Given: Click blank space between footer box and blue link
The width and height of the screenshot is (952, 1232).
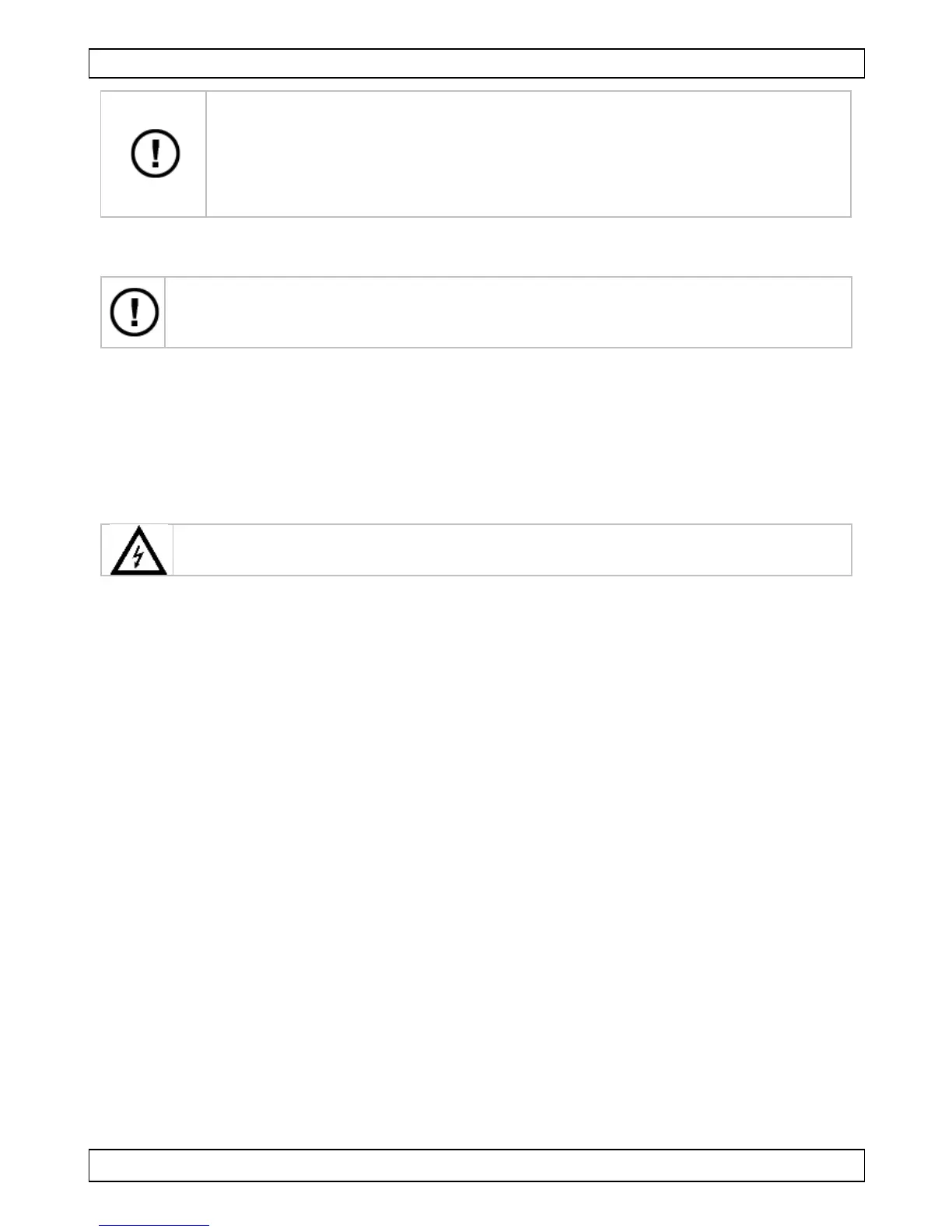Looking at the screenshot, I should (x=476, y=1201).
